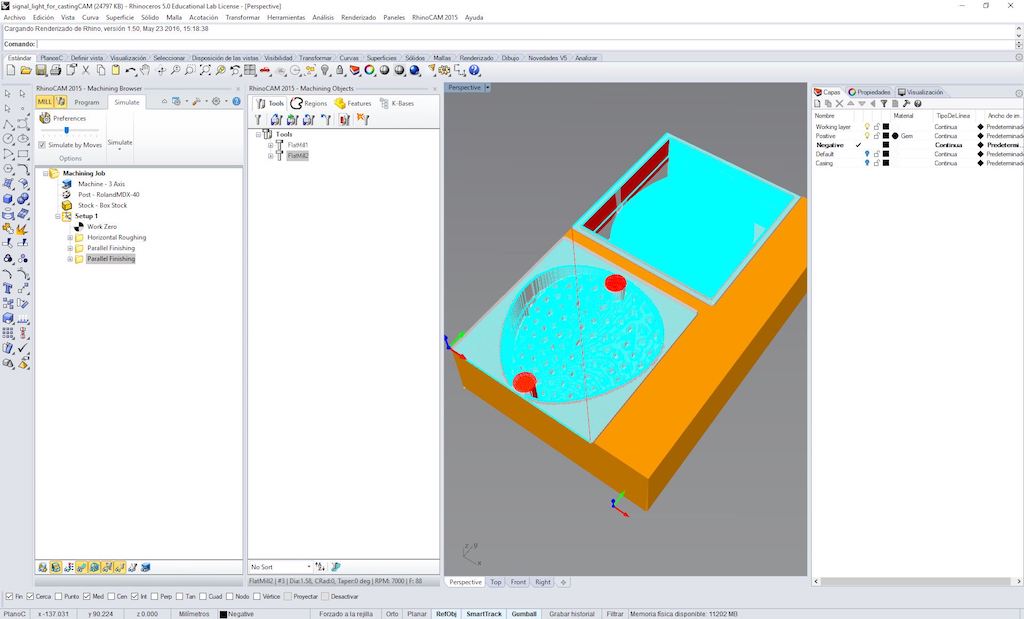The image size is (1024, 619).
Task: Click the Positive layer black color swatch
Action: point(886,136)
